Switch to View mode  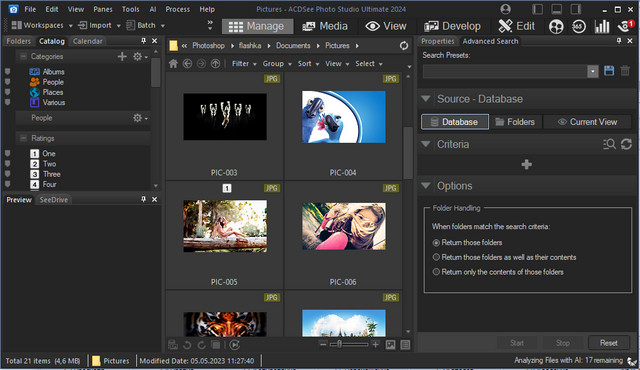386,26
